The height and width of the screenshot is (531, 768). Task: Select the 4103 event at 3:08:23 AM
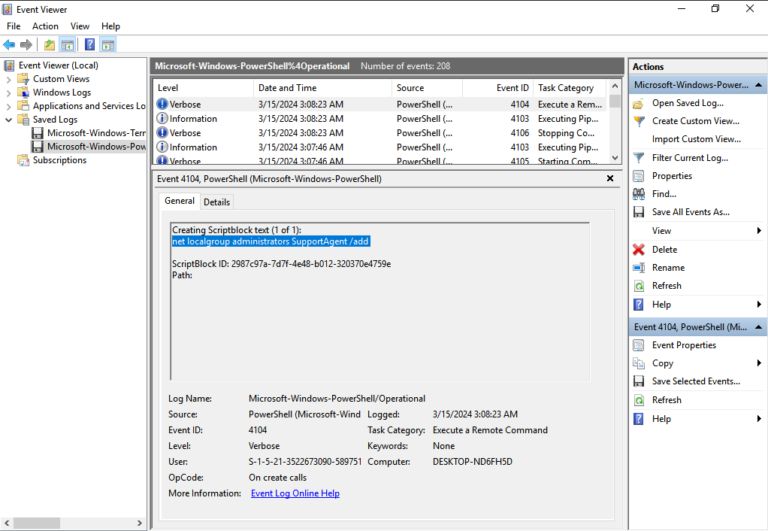(x=381, y=119)
